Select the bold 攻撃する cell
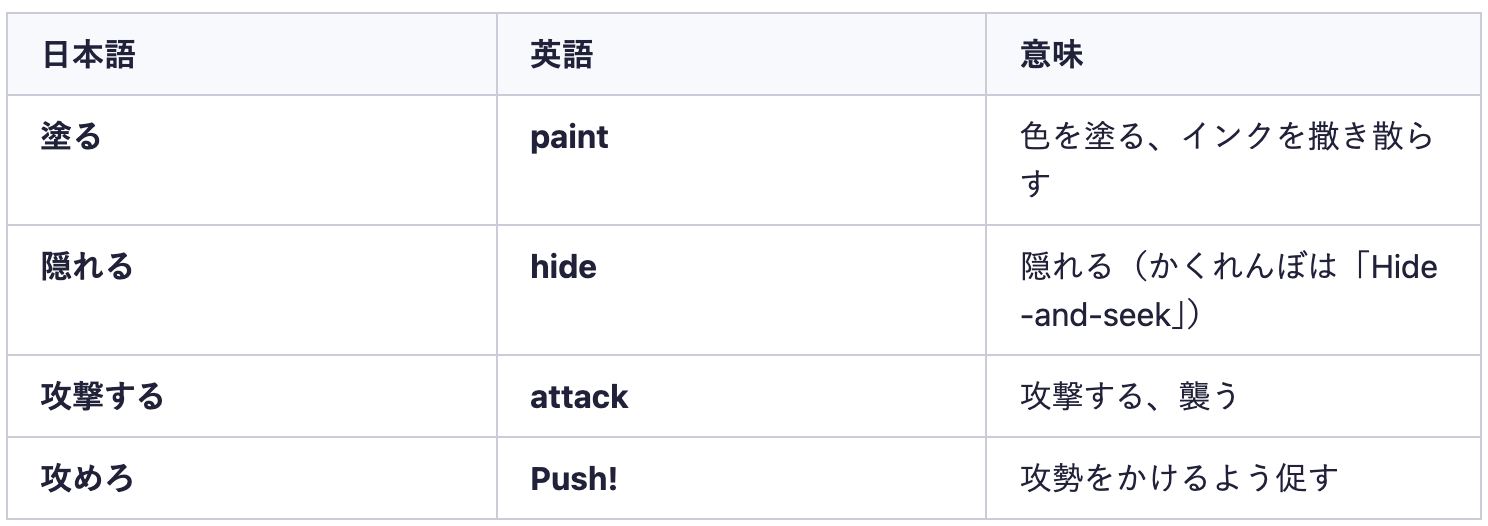The height and width of the screenshot is (526, 1488). click(102, 396)
